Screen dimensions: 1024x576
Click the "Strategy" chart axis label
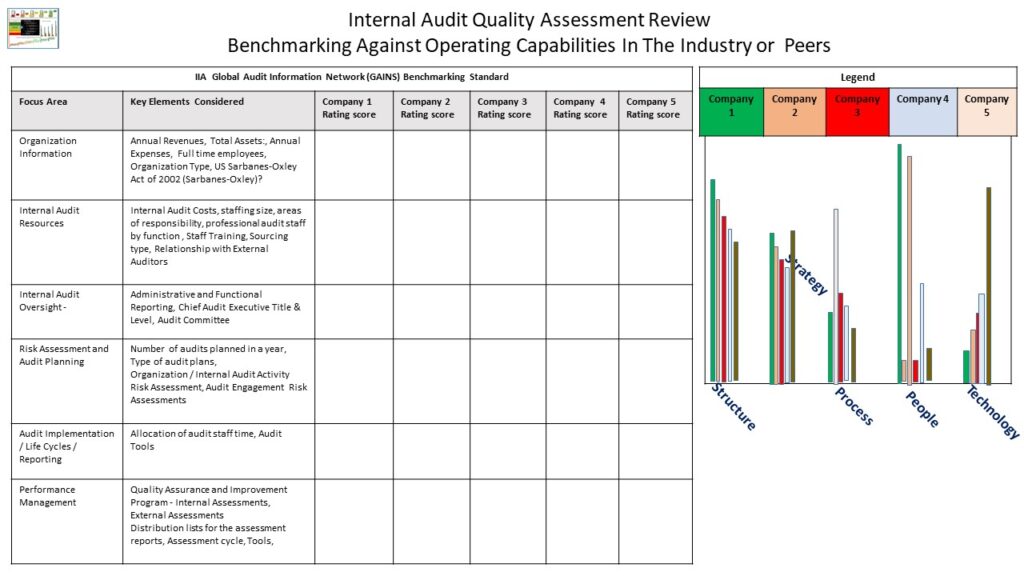click(x=807, y=274)
